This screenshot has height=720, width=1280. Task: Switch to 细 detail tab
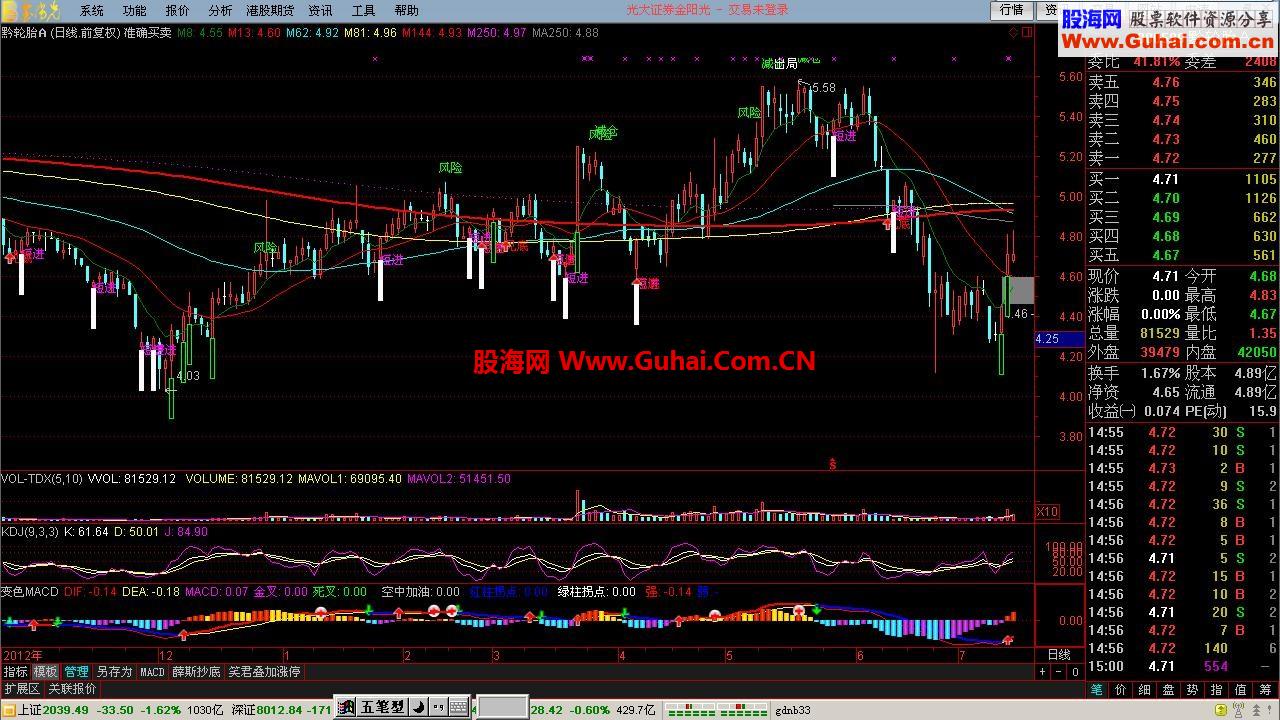click(1145, 689)
